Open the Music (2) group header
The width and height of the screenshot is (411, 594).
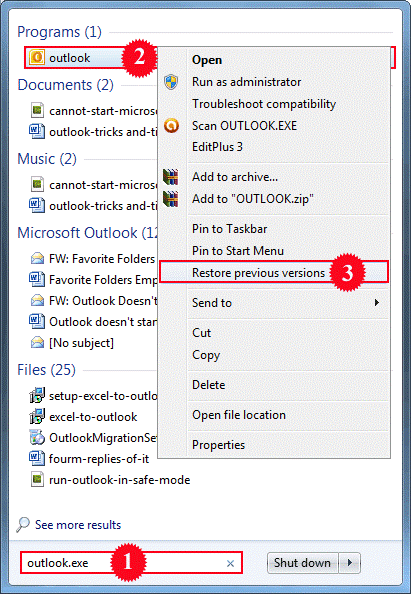pyautogui.click(x=47, y=159)
